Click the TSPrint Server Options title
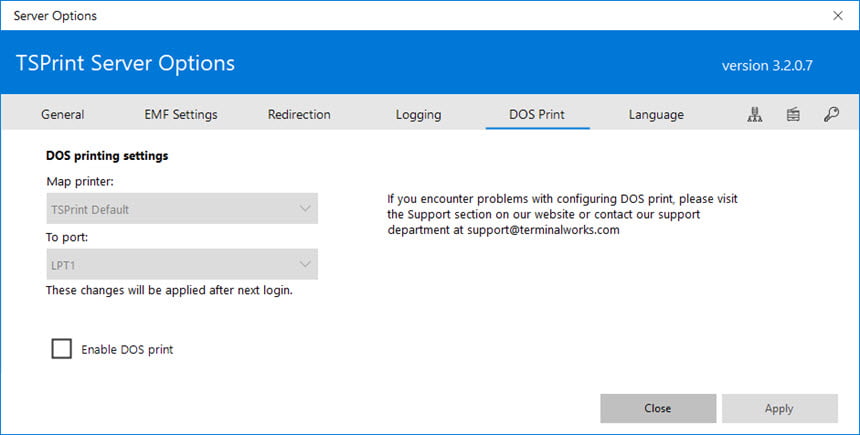This screenshot has width=860, height=435. pyautogui.click(x=125, y=63)
